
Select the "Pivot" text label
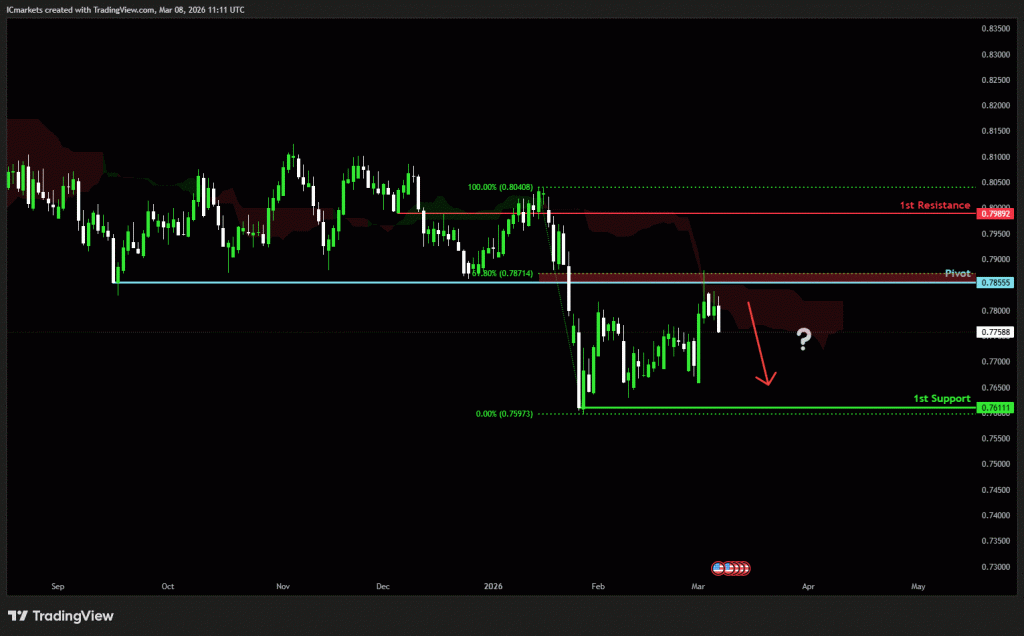coord(958,273)
